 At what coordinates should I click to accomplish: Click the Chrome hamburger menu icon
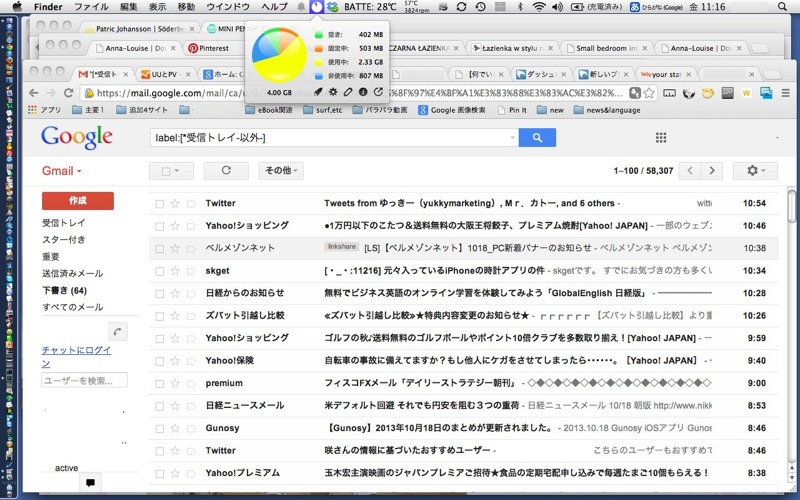[x=786, y=93]
